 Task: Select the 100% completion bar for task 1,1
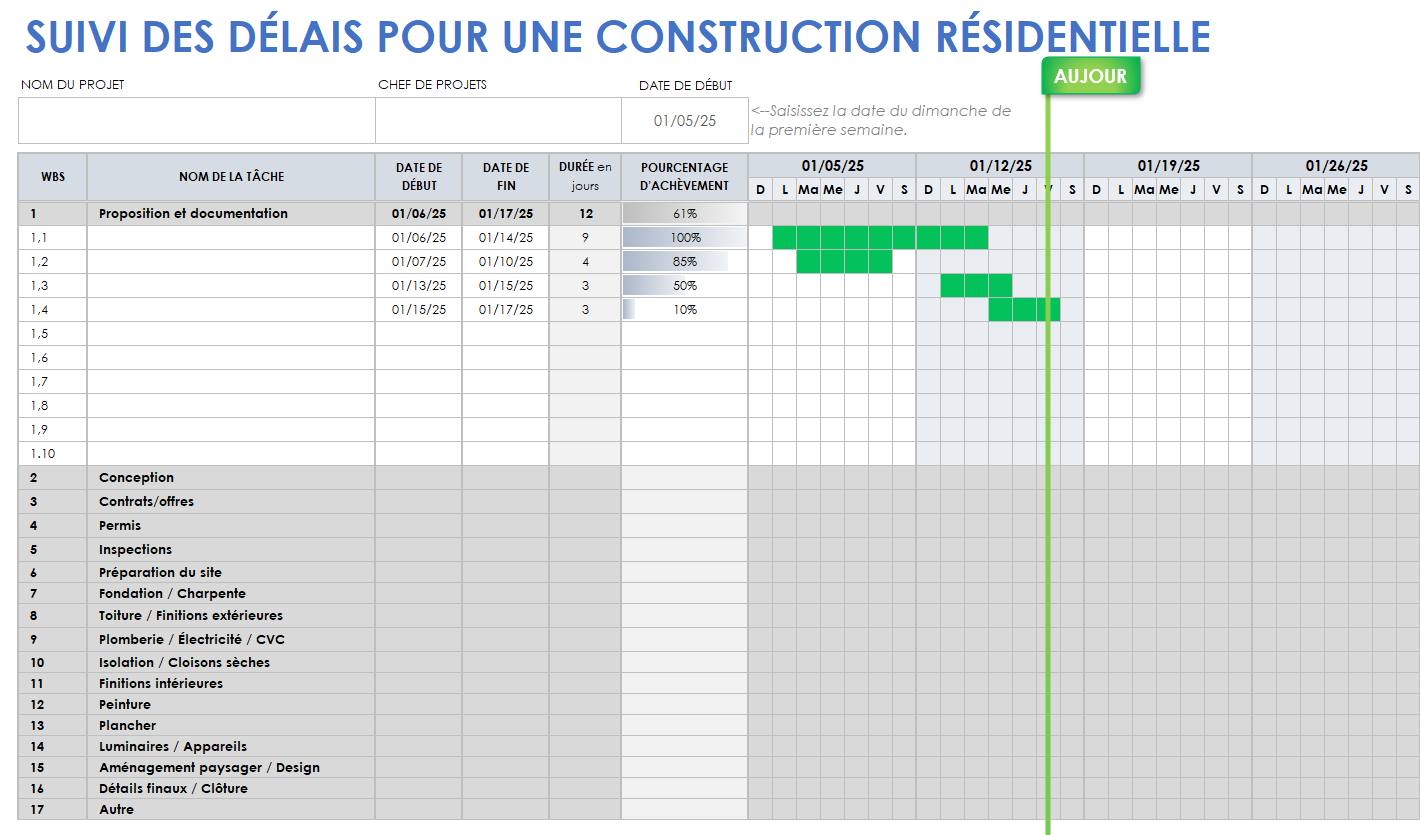point(685,238)
